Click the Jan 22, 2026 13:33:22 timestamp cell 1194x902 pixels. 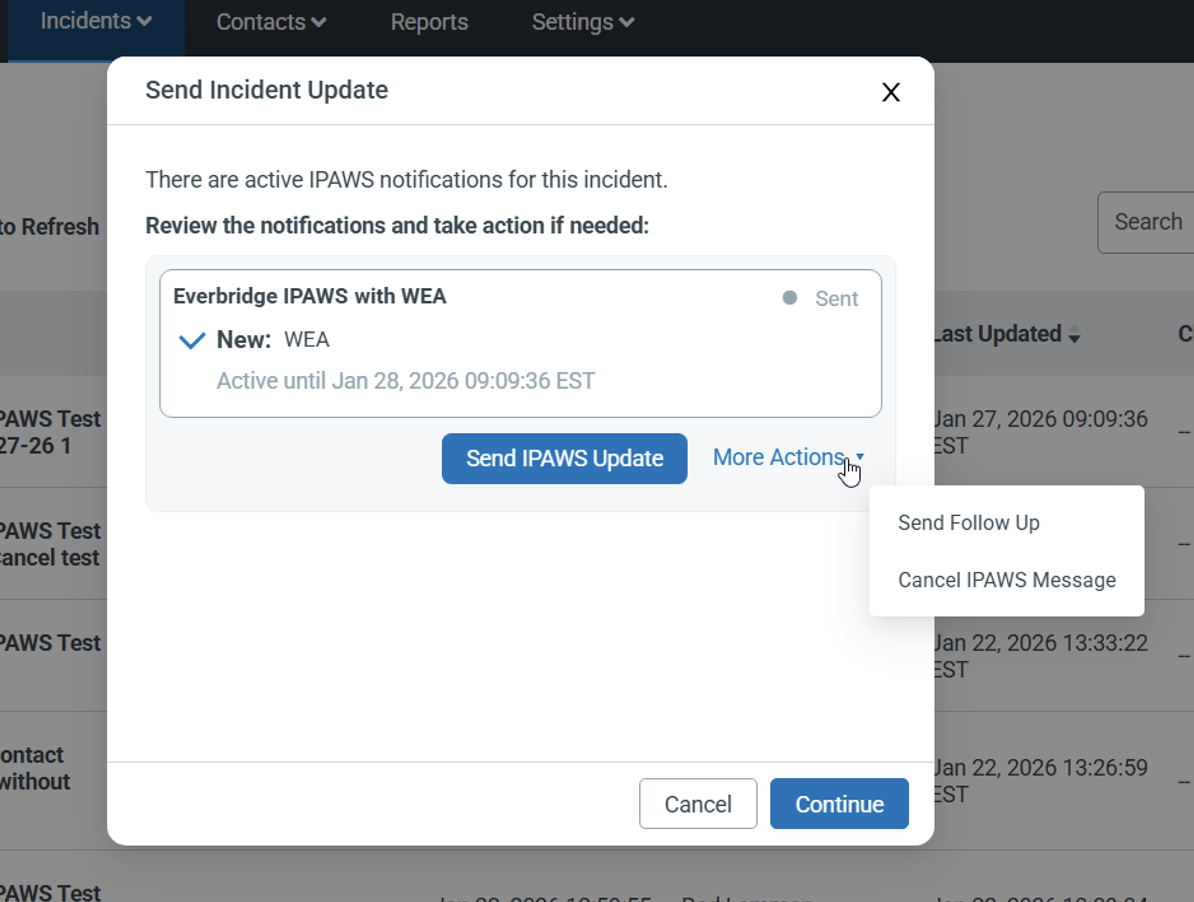point(1040,655)
